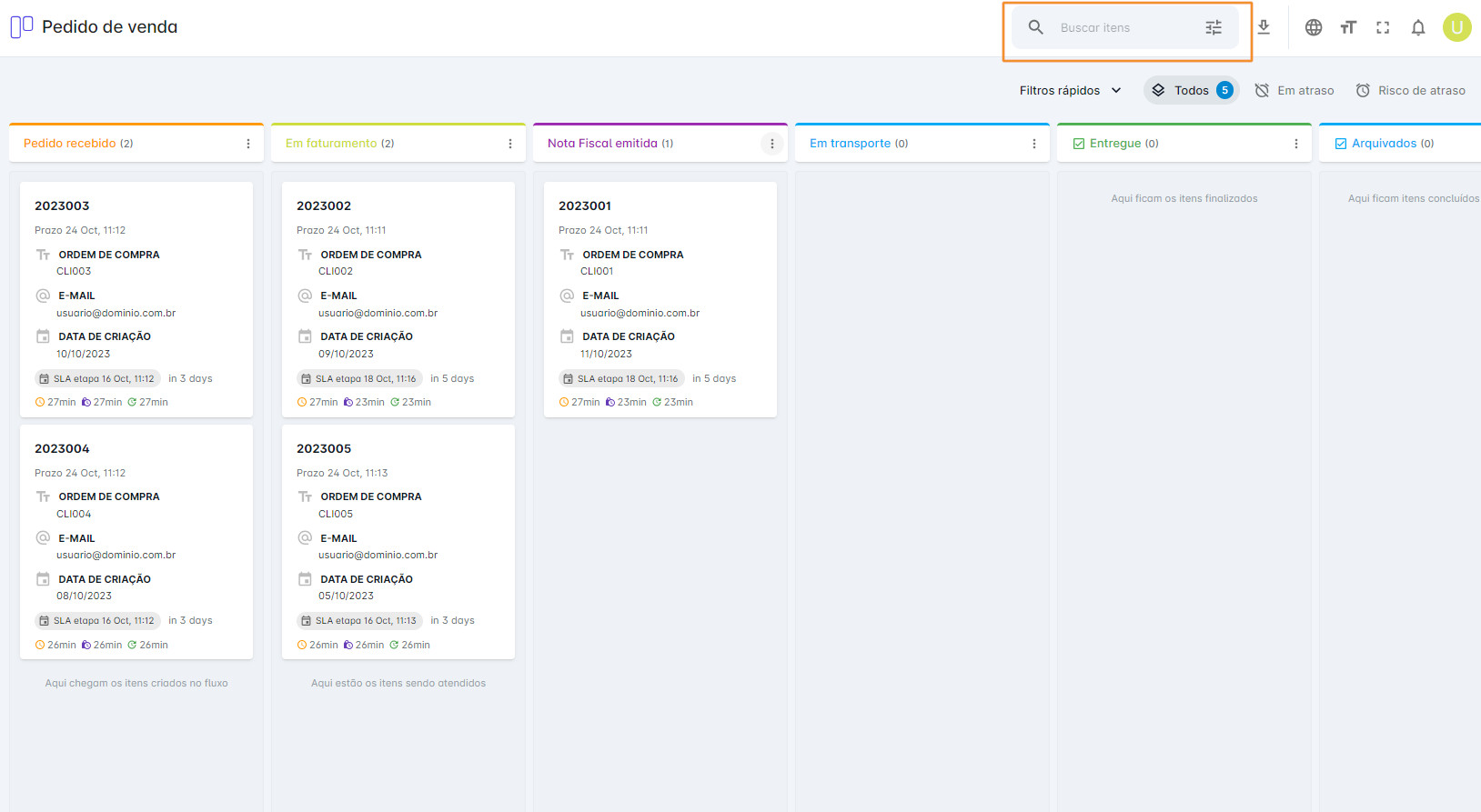Click CLI003 purchase order value
The width and height of the screenshot is (1481, 812).
click(74, 271)
